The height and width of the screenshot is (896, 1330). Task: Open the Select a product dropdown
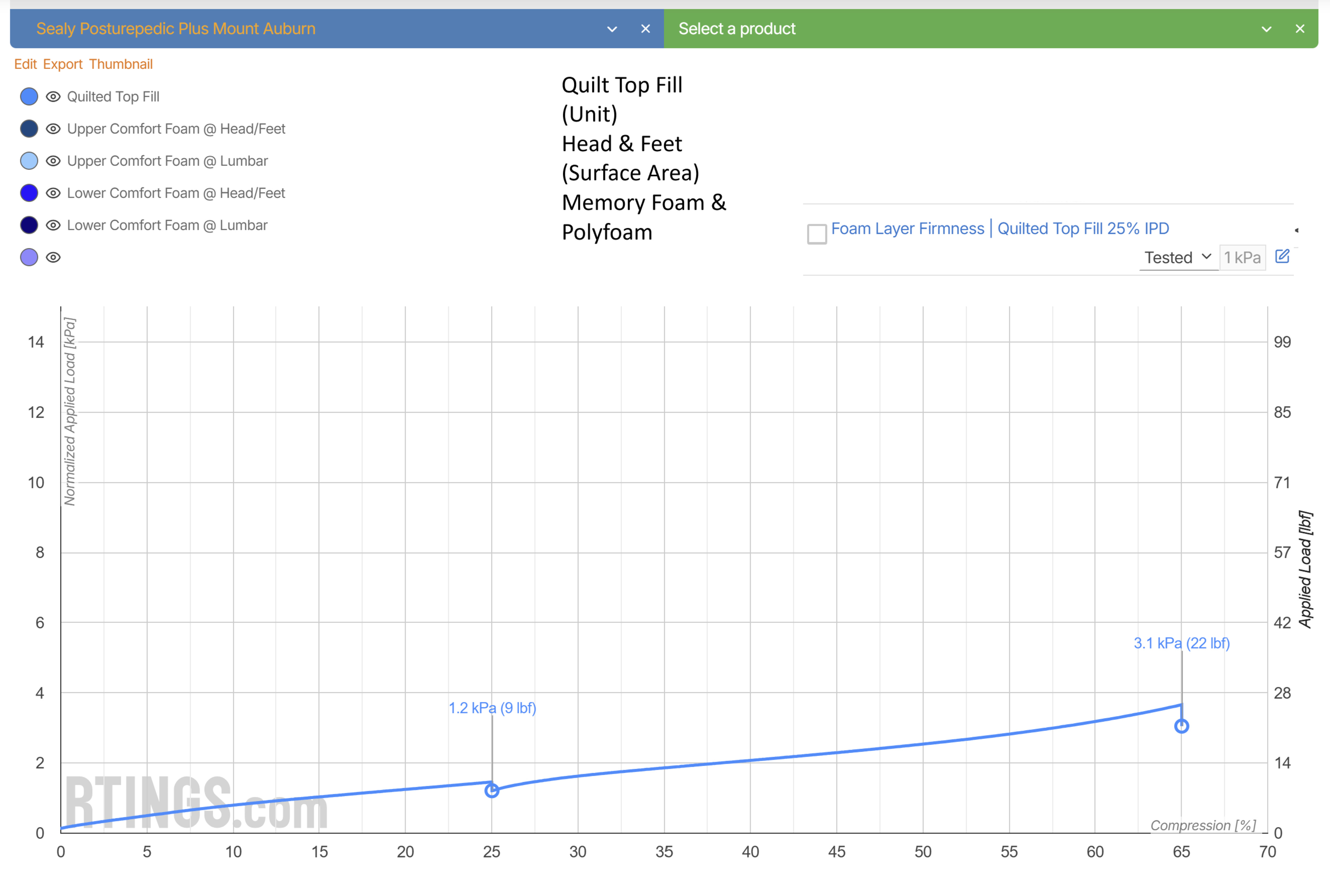(x=1266, y=29)
